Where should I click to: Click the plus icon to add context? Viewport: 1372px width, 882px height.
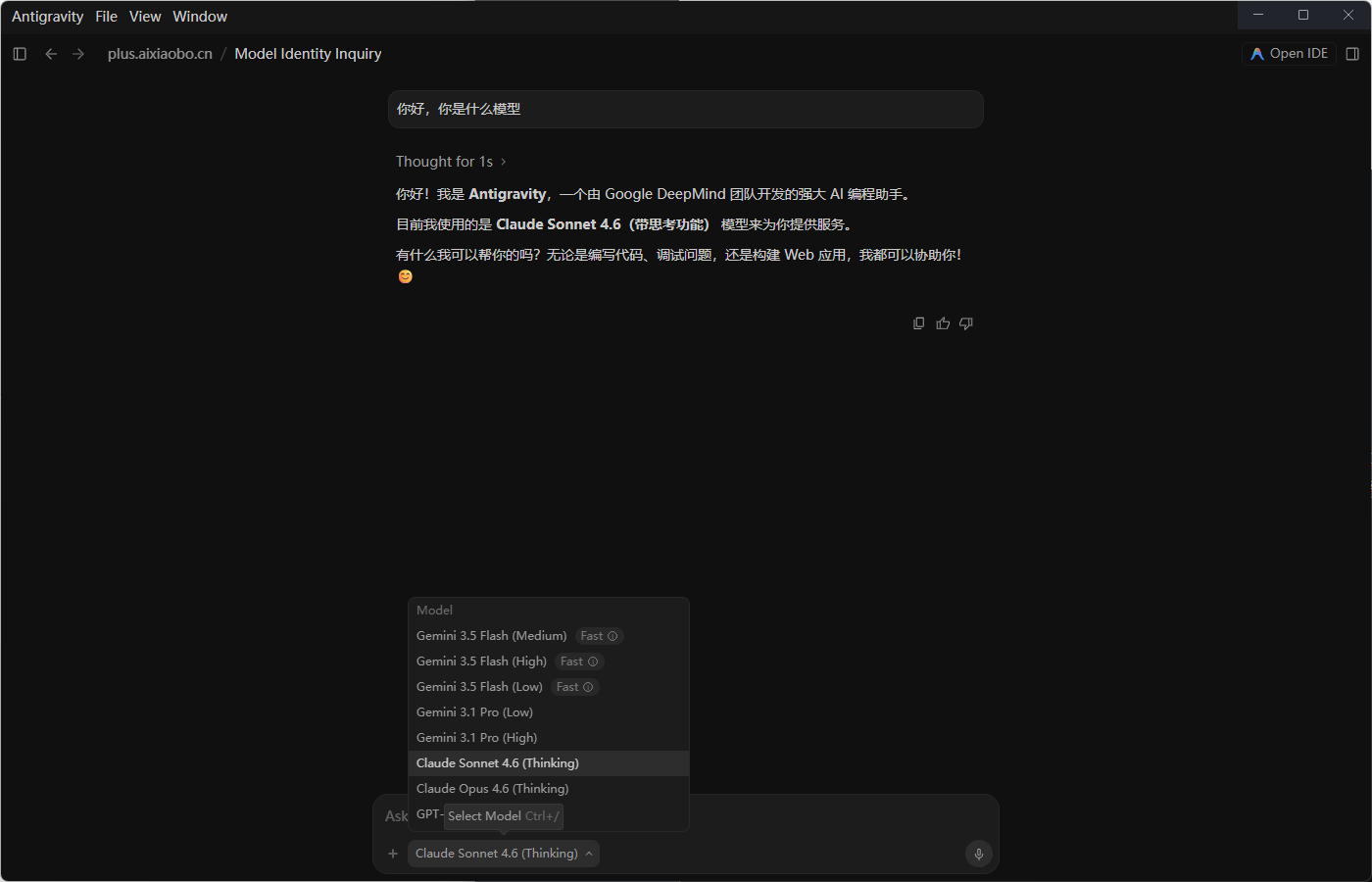[x=393, y=854]
